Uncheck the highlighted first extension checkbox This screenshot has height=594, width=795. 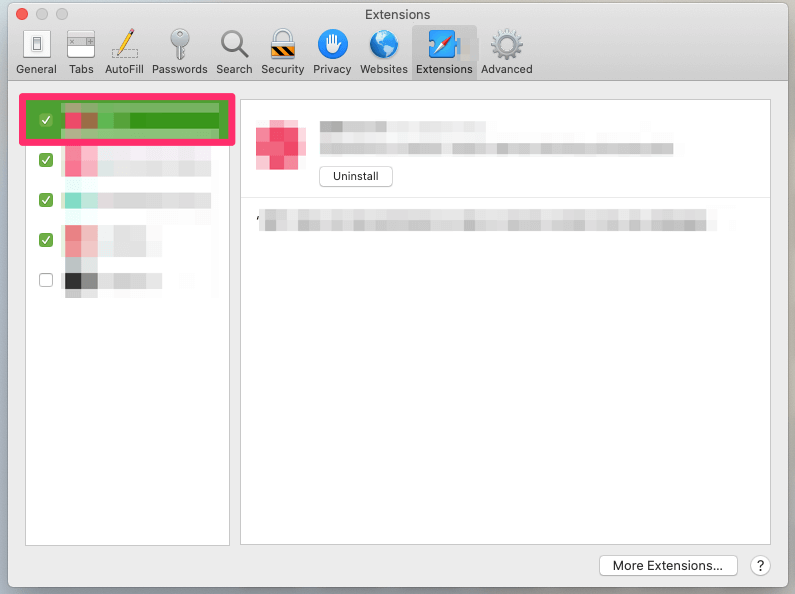(46, 121)
